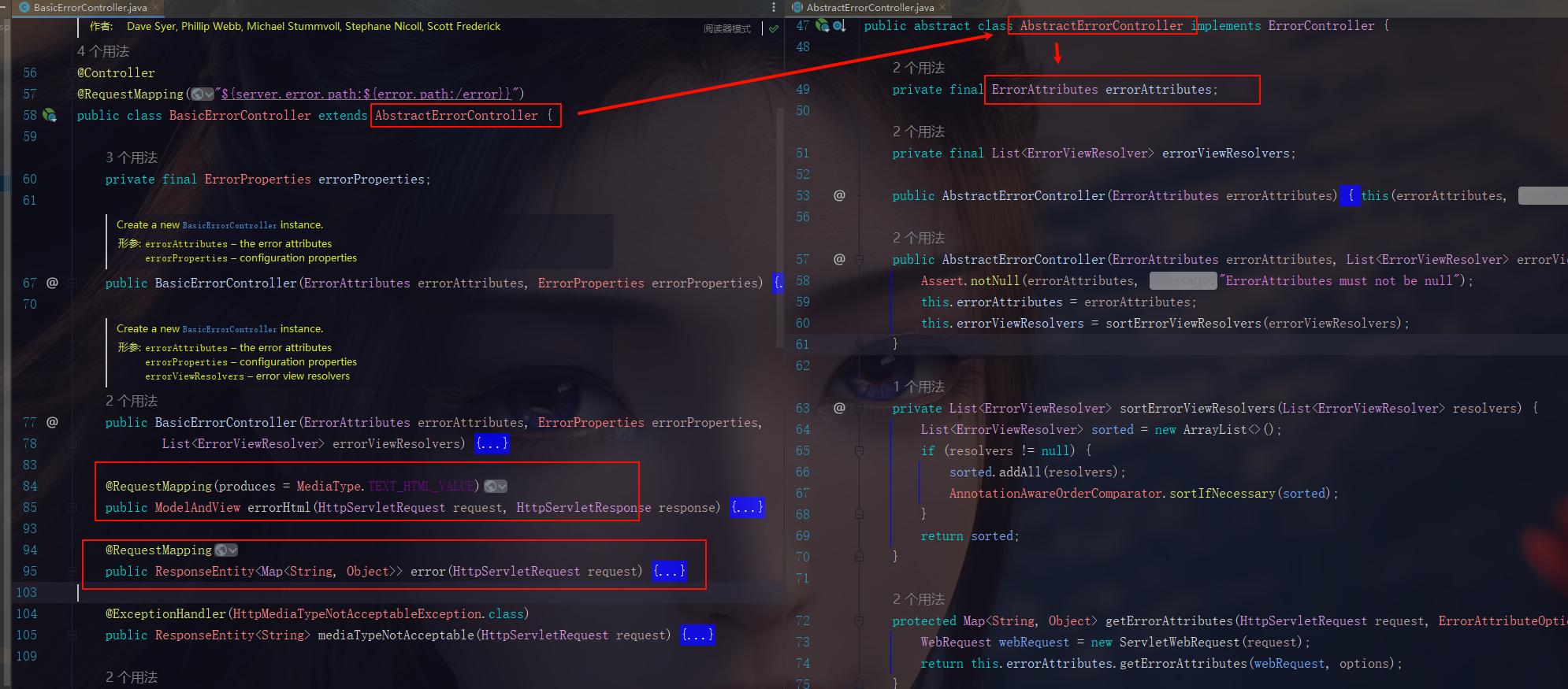
Task: Expand folded mediaTypeNotAcceptable method body
Action: [697, 635]
